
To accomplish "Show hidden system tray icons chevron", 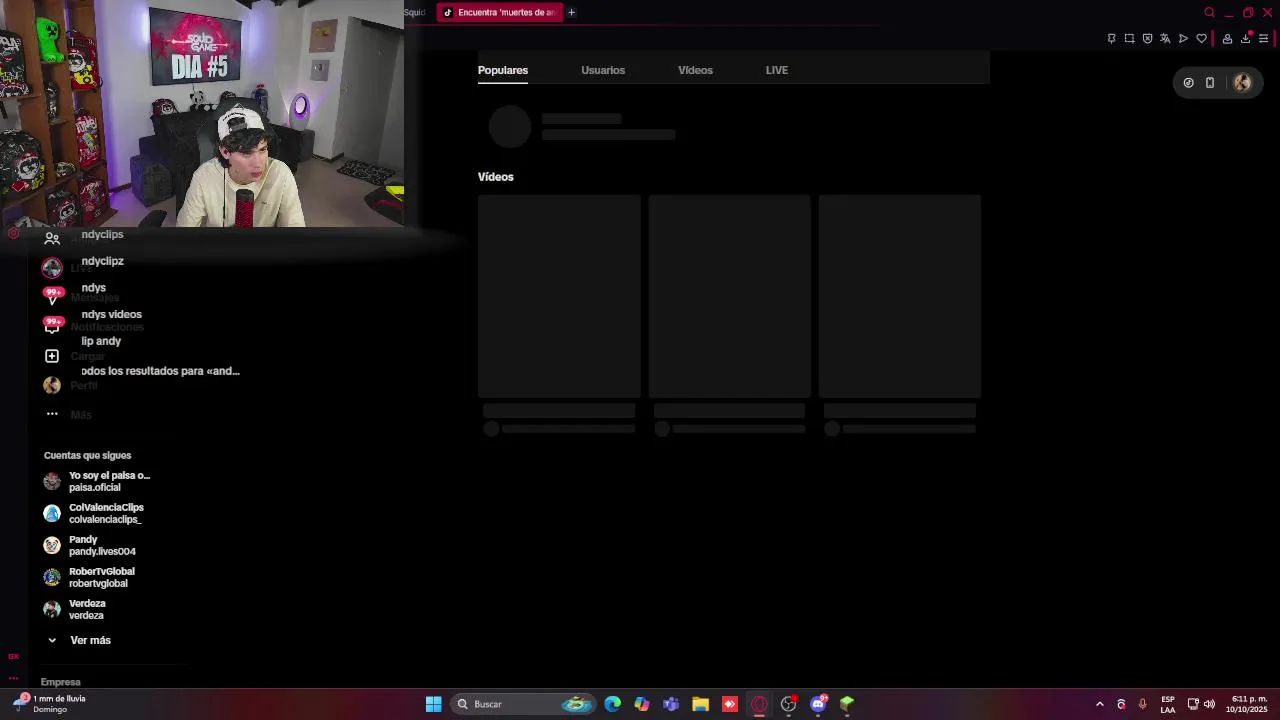I will pyautogui.click(x=1099, y=704).
